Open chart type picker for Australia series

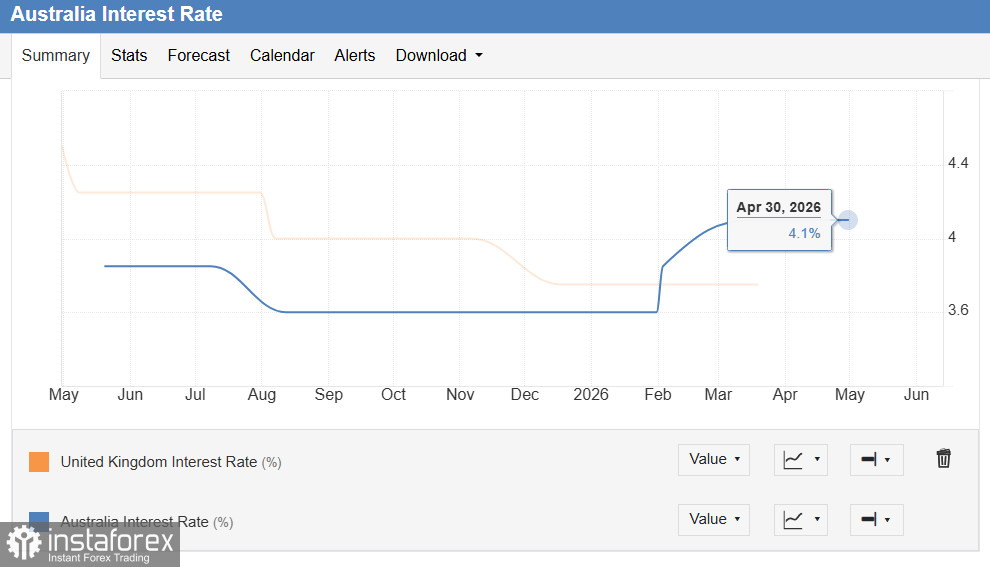pos(800,520)
